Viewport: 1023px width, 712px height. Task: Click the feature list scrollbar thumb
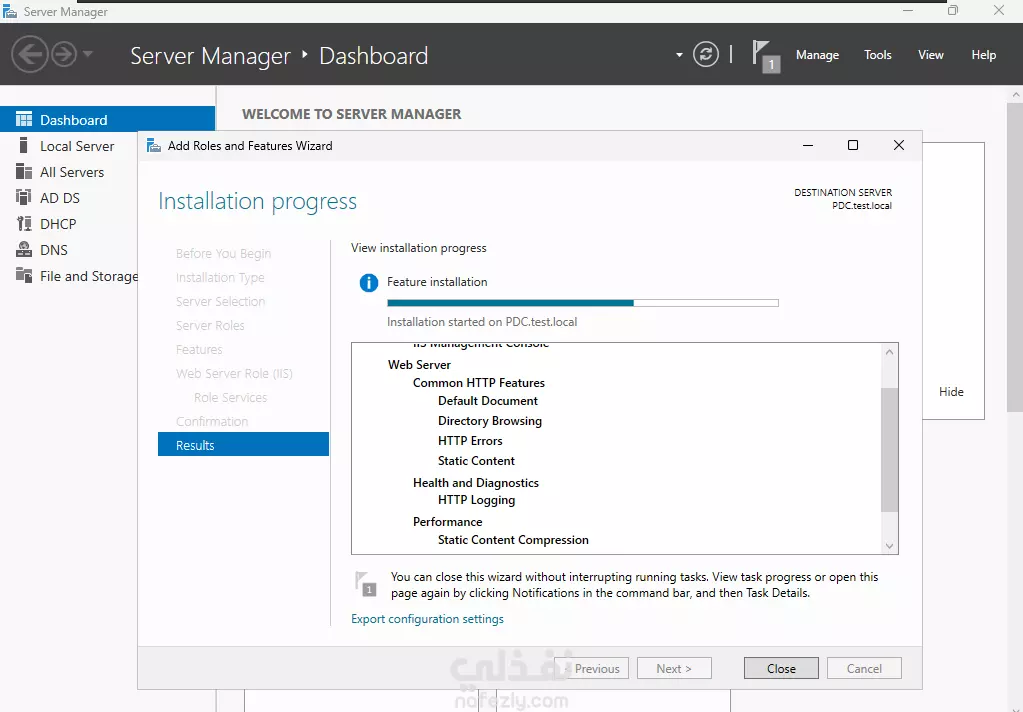(889, 450)
